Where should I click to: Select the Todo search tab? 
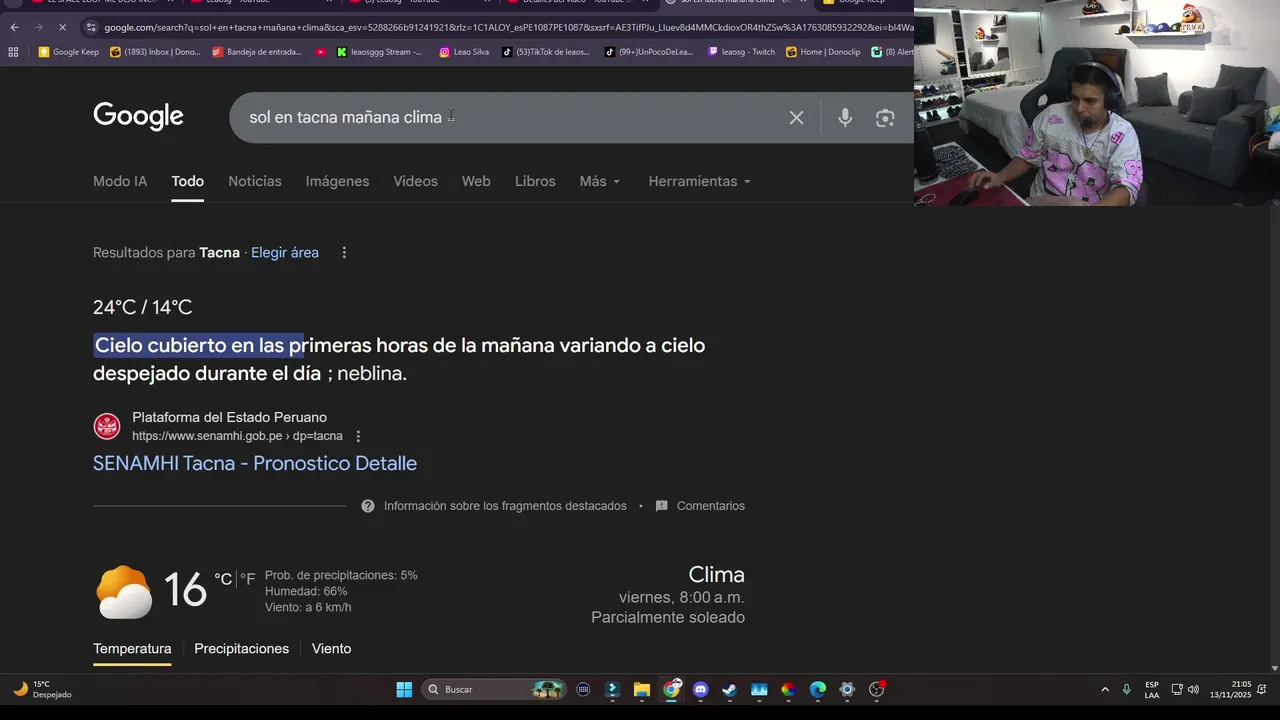pos(187,181)
